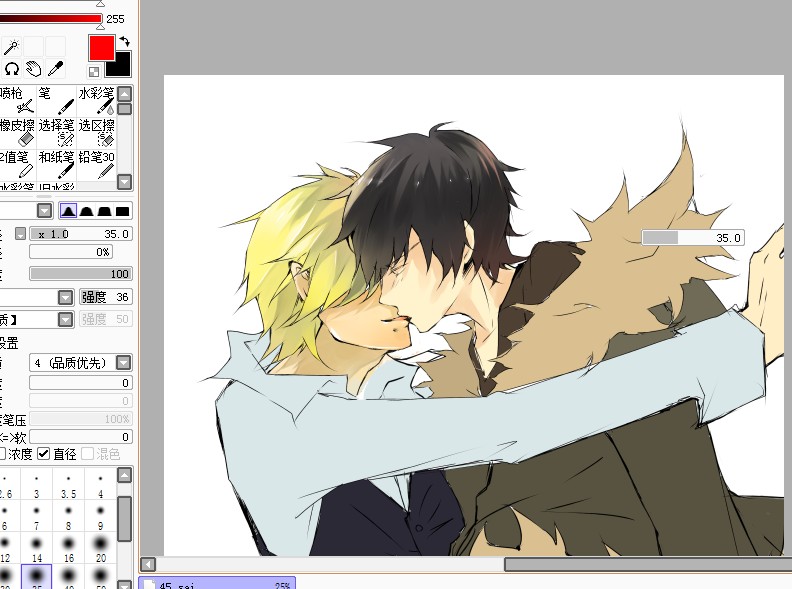This screenshot has width=792, height=589.
Task: Select the 和纸笔 paper brush tool
Action: tap(56, 165)
